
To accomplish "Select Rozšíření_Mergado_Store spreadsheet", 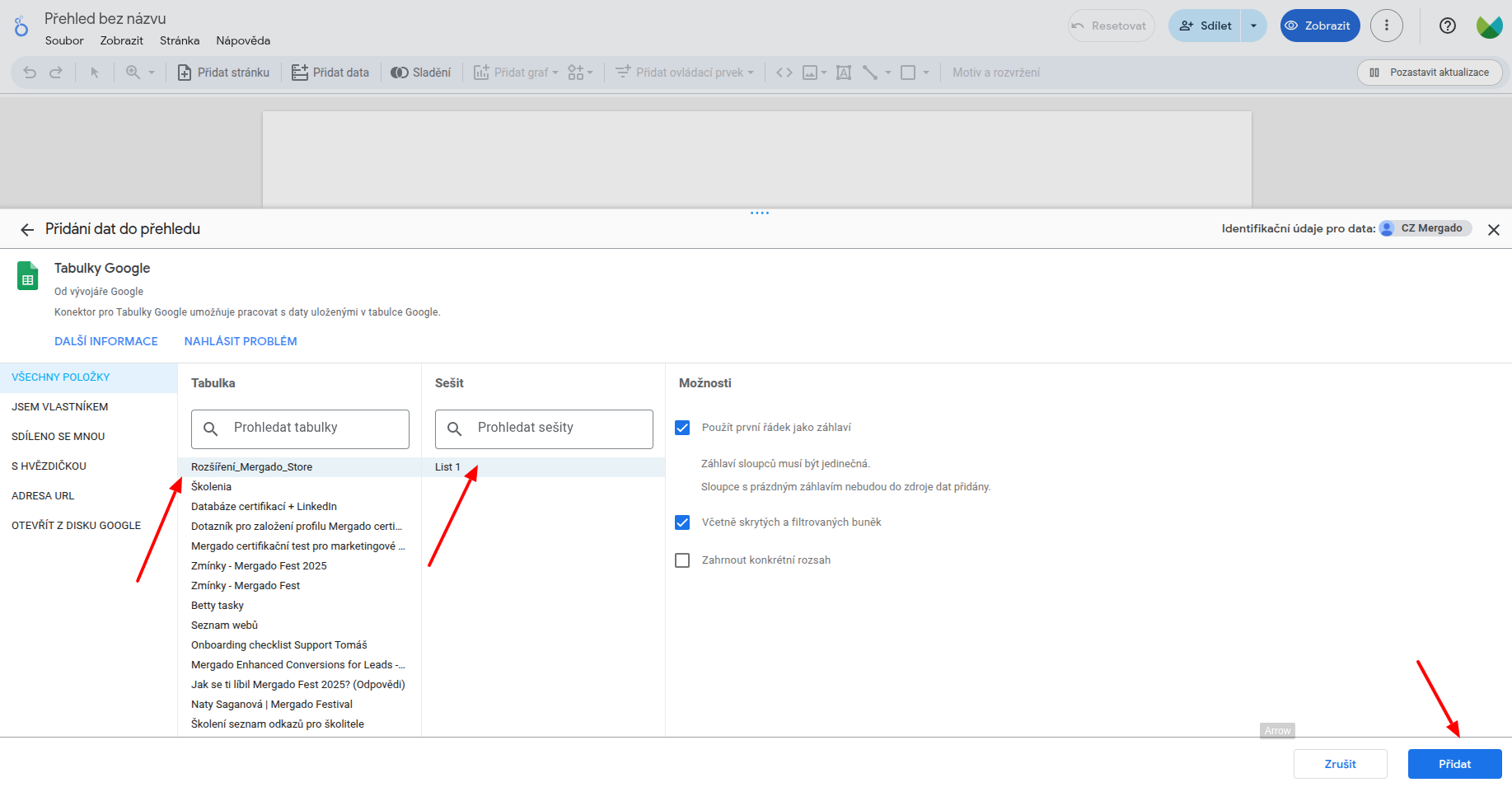I will click(x=300, y=467).
